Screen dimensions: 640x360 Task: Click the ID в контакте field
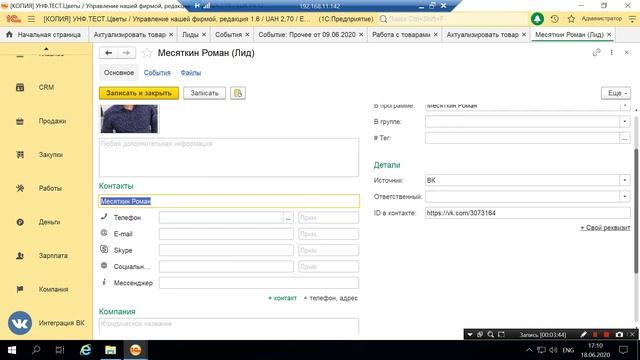(528, 213)
